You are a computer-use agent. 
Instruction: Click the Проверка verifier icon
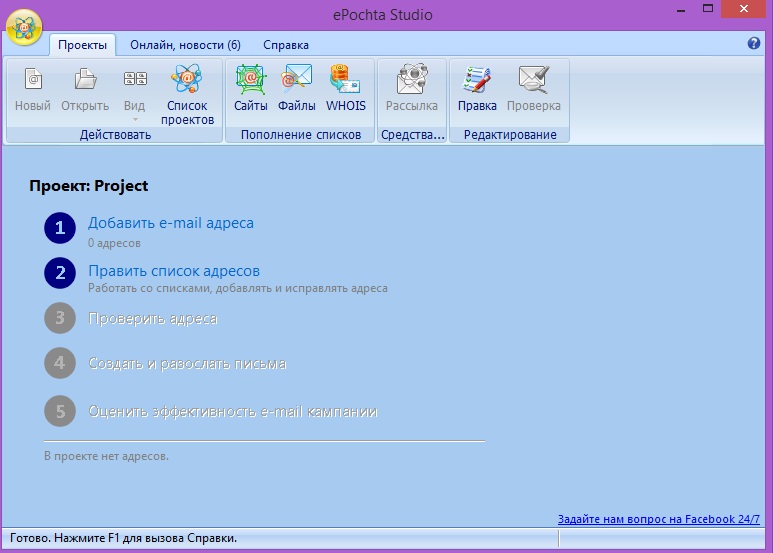533,89
